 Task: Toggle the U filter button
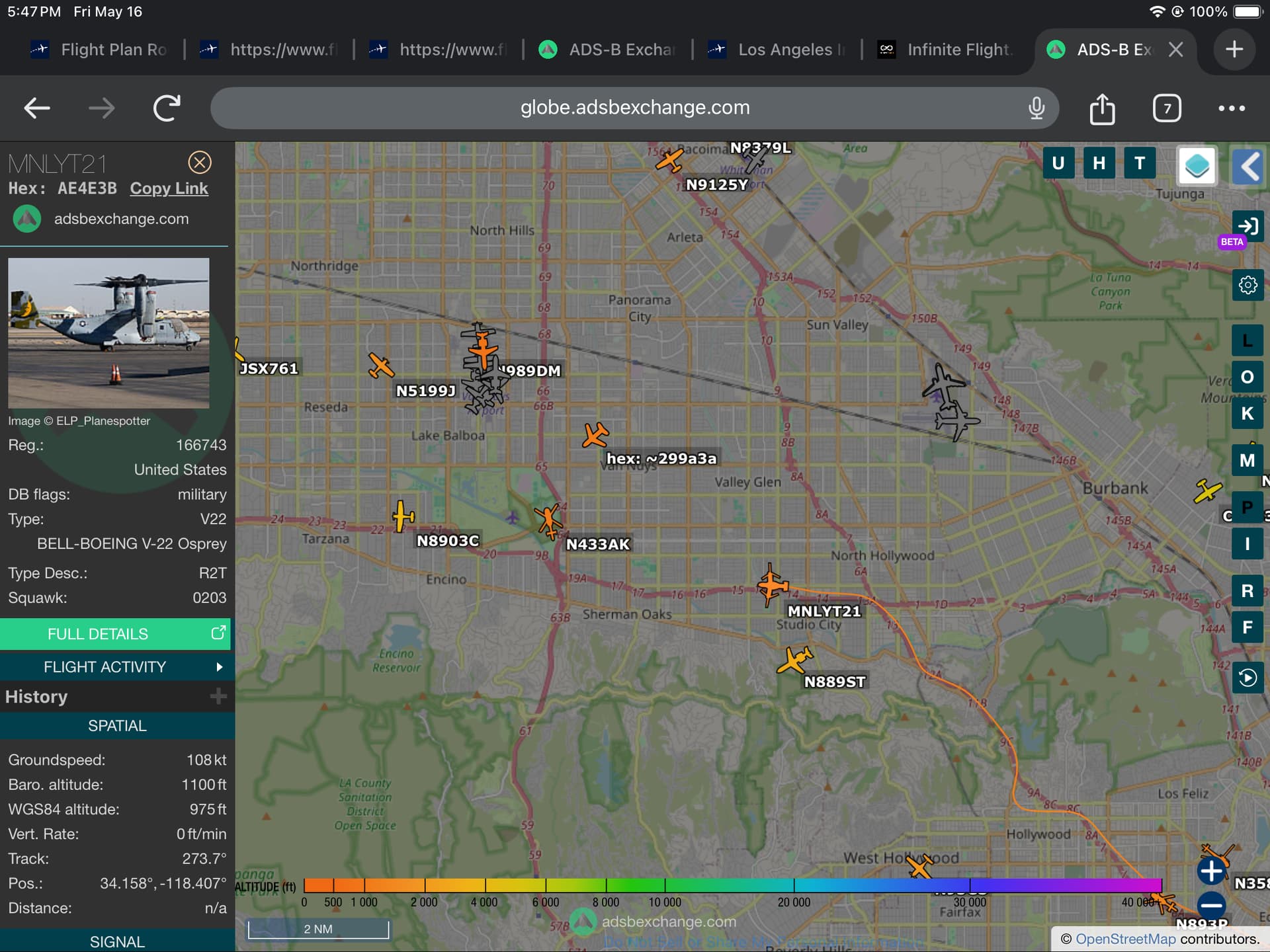[x=1058, y=163]
